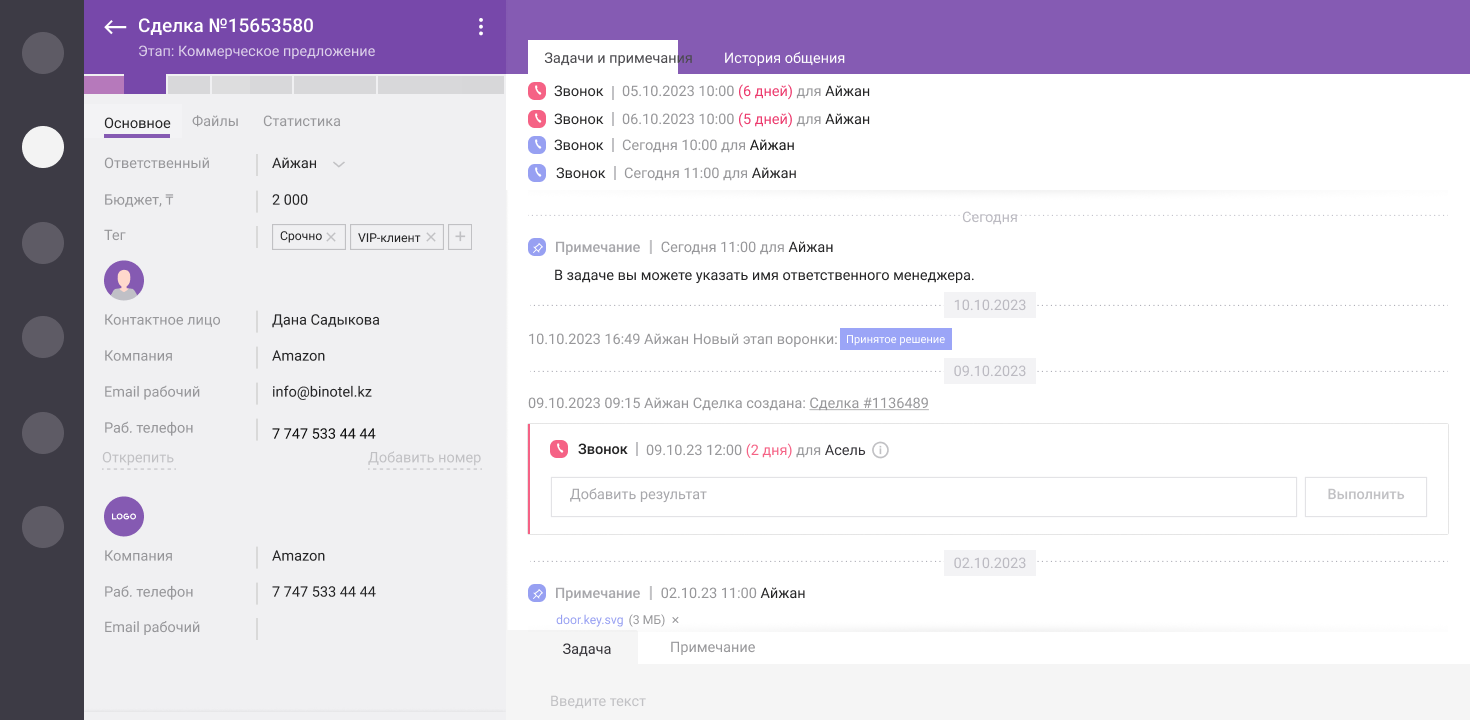This screenshot has height=720, width=1470.
Task: Switch to the История общения tab
Action: [784, 58]
